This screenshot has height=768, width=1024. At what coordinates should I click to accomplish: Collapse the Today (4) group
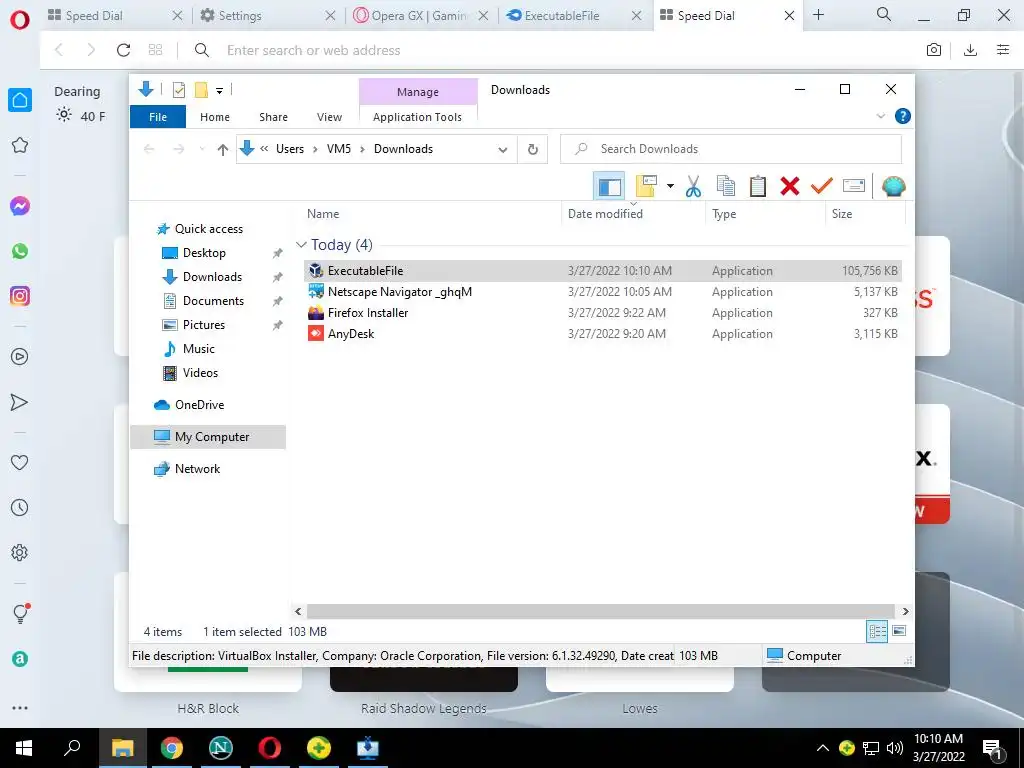tap(301, 245)
